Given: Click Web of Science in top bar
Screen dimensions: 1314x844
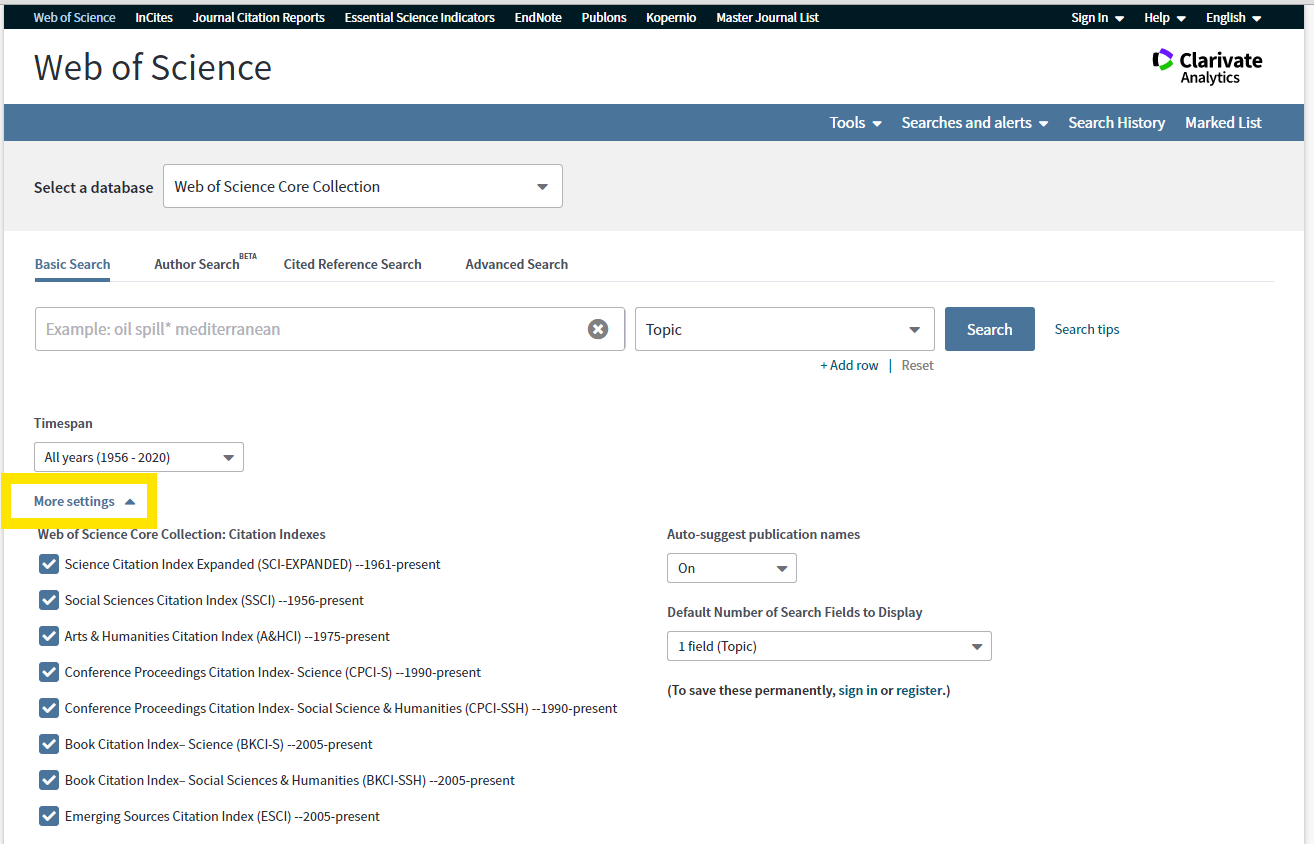Looking at the screenshot, I should click(x=74, y=18).
